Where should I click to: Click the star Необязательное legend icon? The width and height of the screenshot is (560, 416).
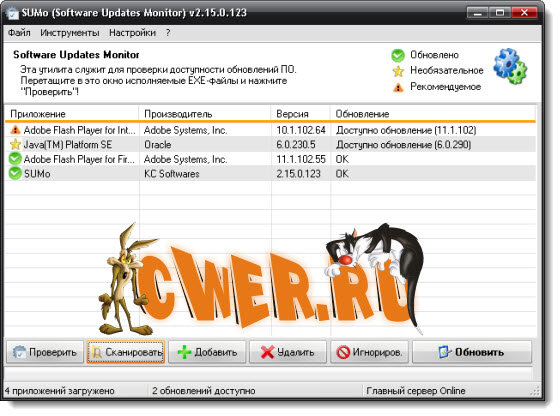[x=398, y=71]
